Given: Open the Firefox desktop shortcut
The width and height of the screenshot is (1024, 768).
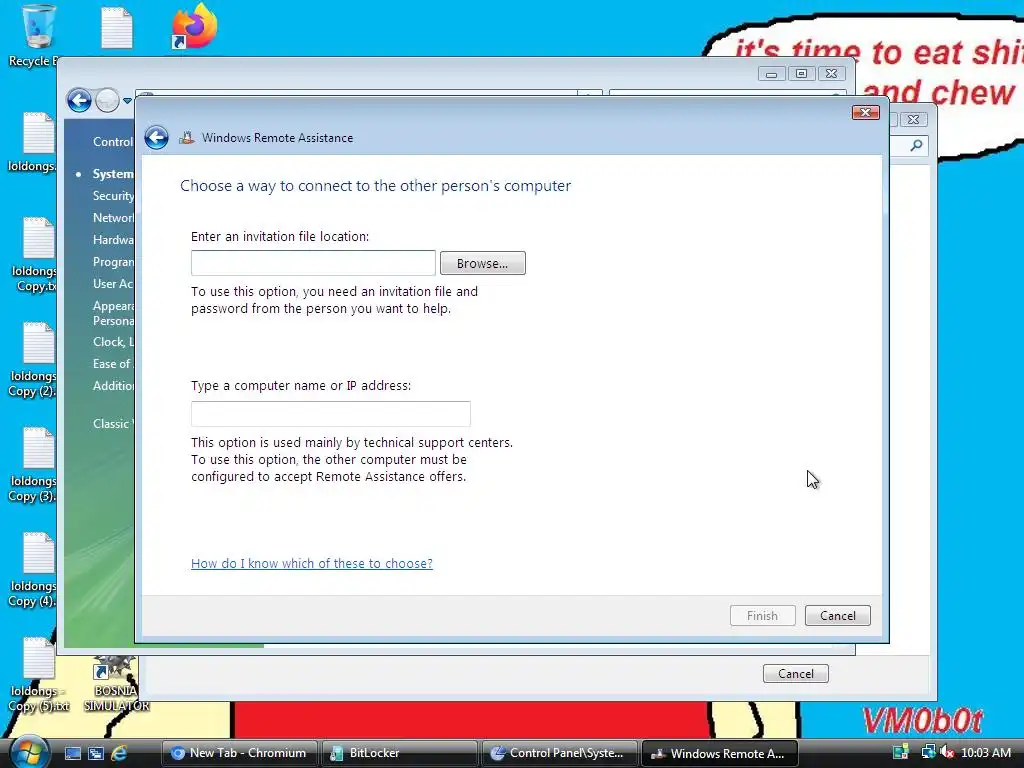Looking at the screenshot, I should click(x=193, y=26).
